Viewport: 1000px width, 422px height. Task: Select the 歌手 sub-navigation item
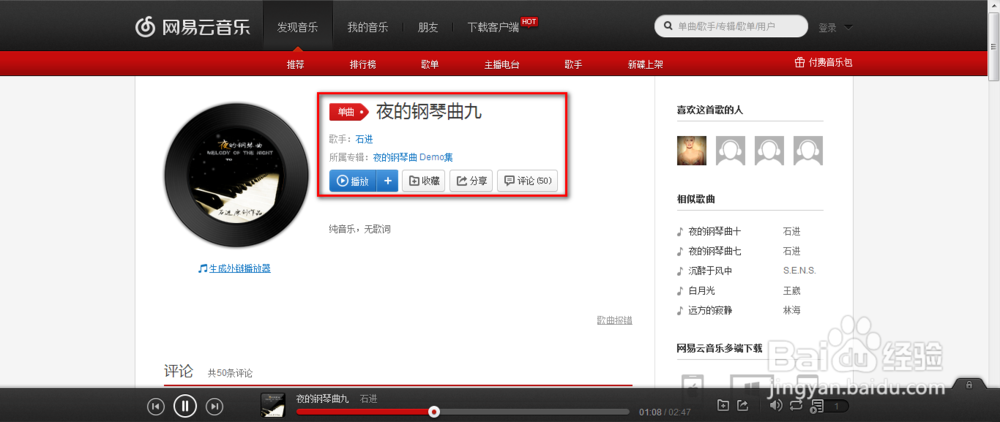pos(573,64)
